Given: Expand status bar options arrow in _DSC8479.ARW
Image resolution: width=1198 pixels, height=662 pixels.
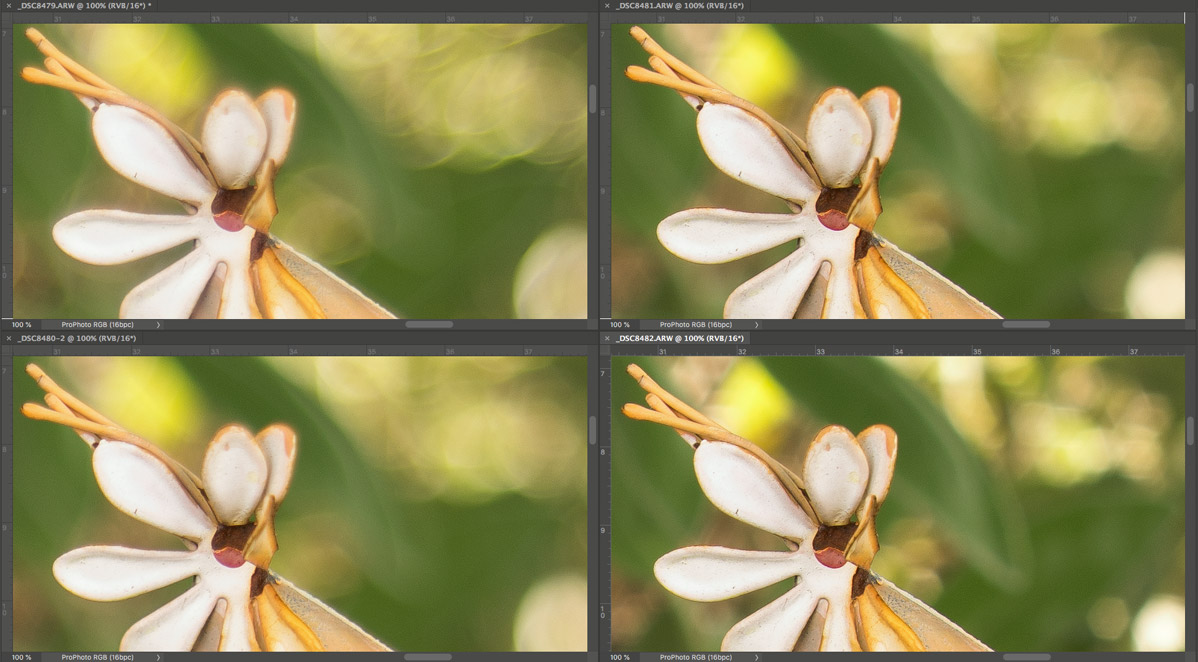Looking at the screenshot, I should tap(158, 325).
